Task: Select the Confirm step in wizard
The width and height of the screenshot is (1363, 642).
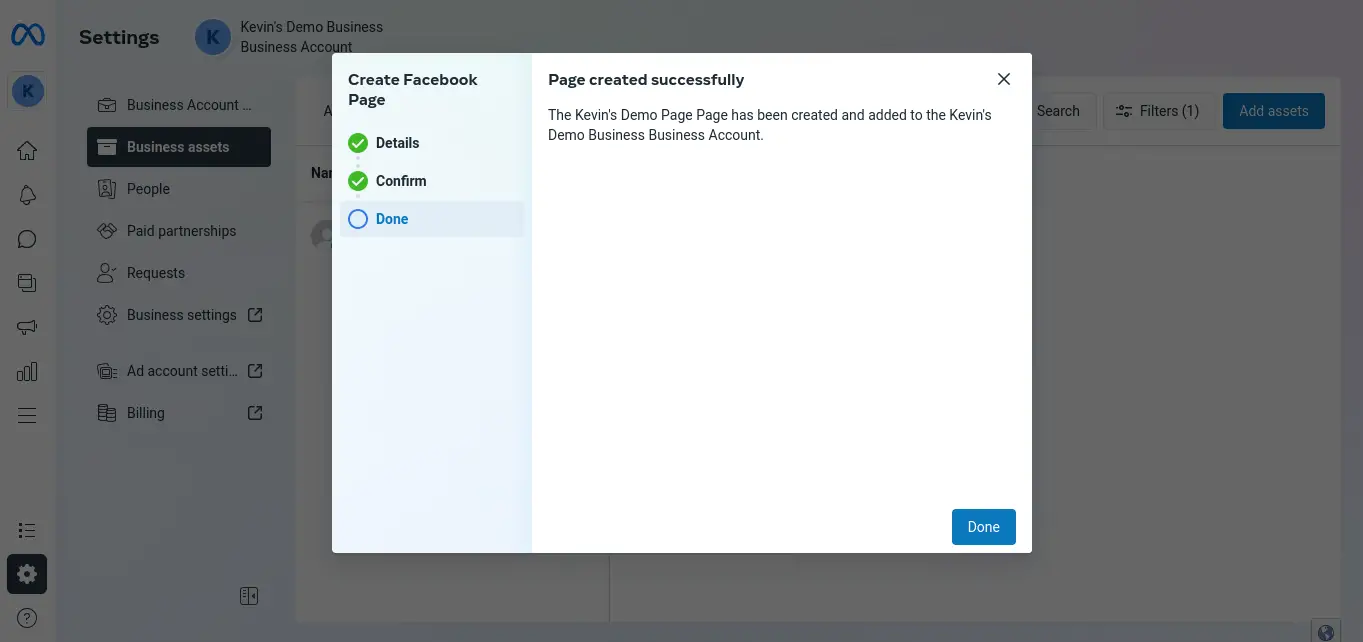Action: click(x=400, y=181)
